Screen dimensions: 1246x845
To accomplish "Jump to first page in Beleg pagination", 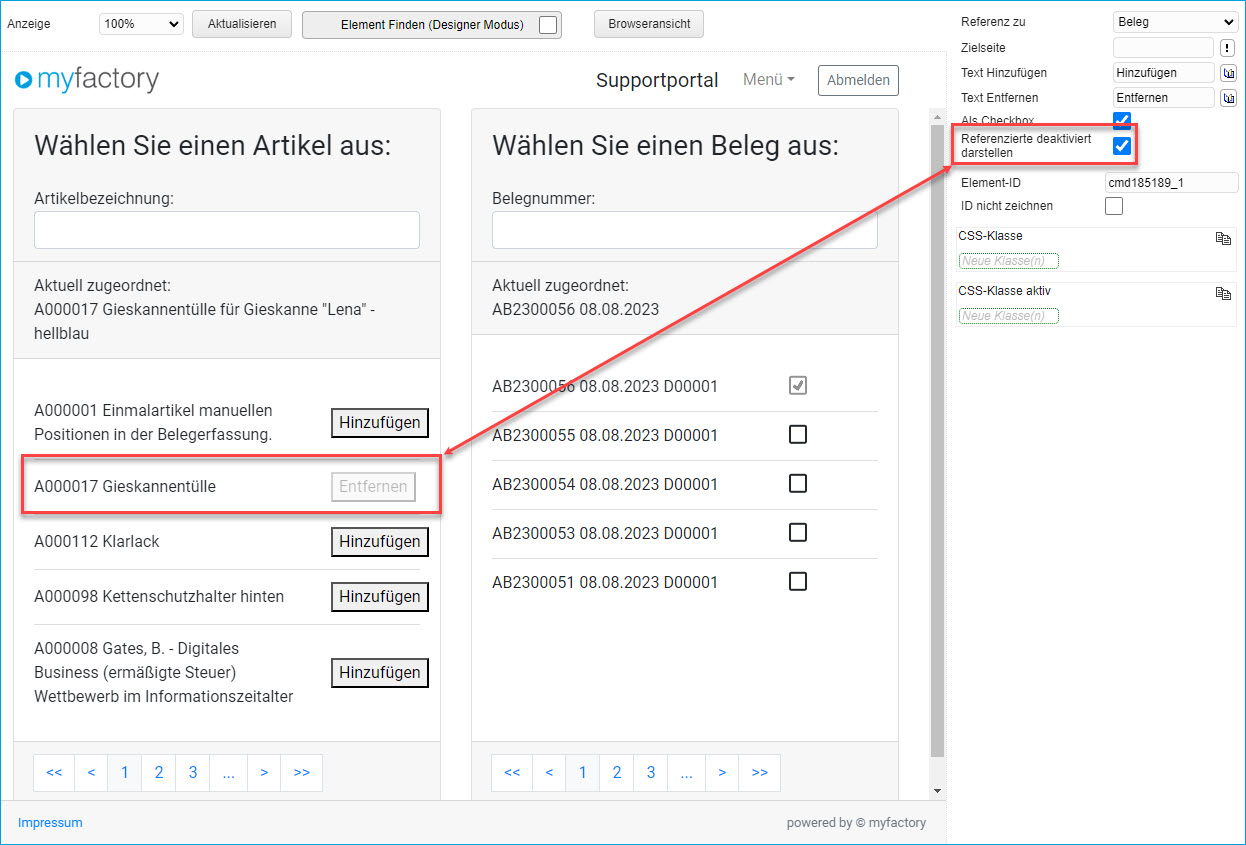I will (x=512, y=773).
